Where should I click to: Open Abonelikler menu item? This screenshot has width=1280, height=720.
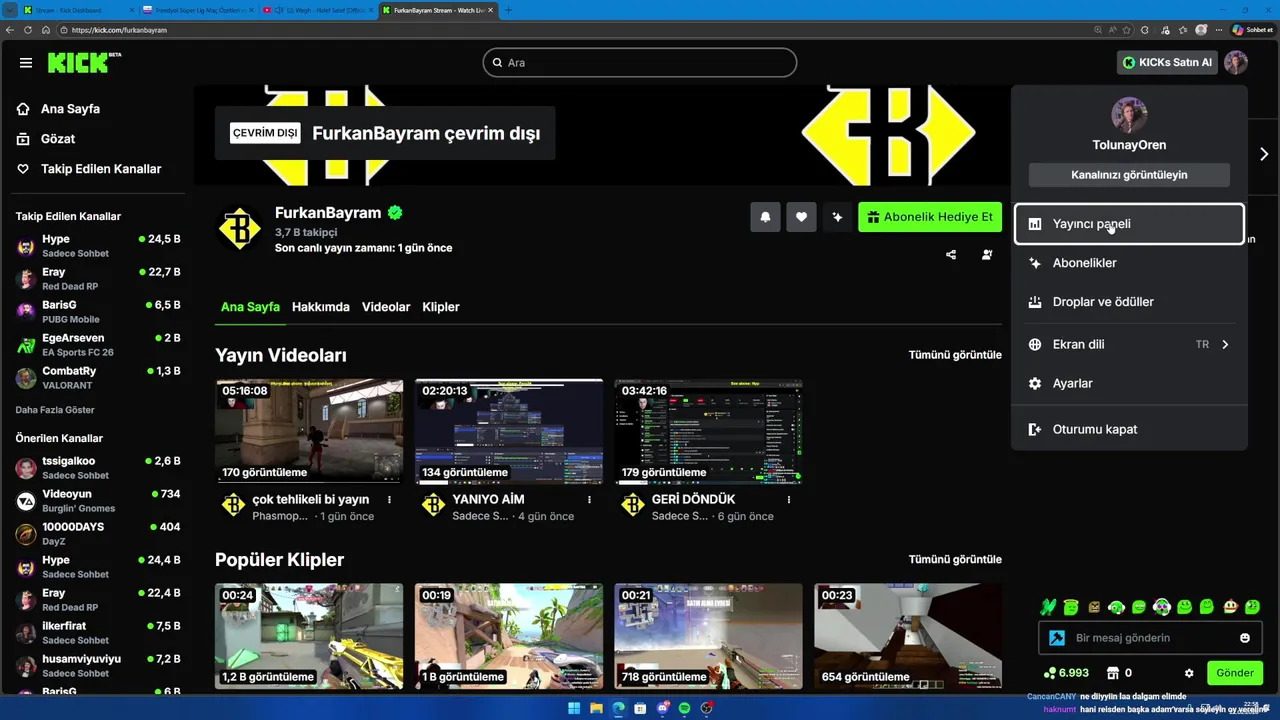tap(1129, 263)
